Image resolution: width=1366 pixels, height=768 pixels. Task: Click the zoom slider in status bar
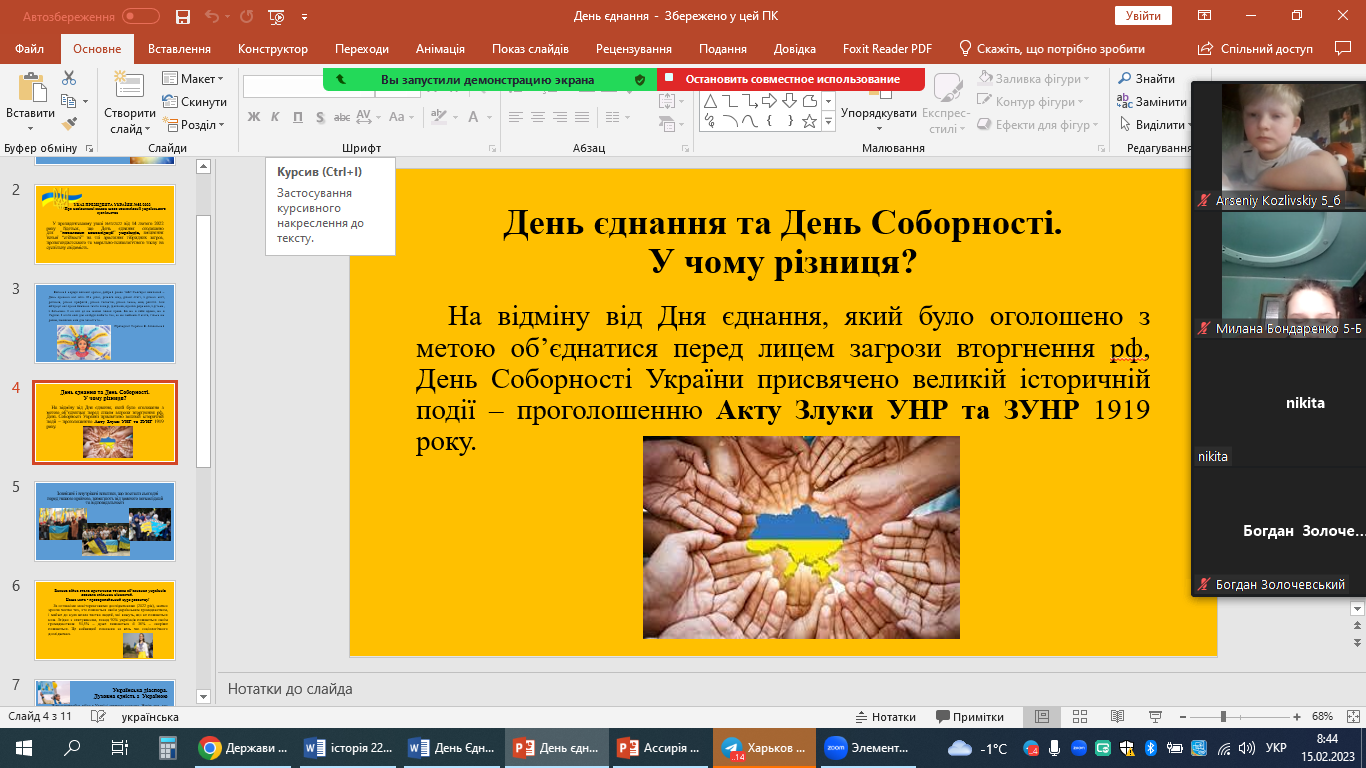point(1223,717)
